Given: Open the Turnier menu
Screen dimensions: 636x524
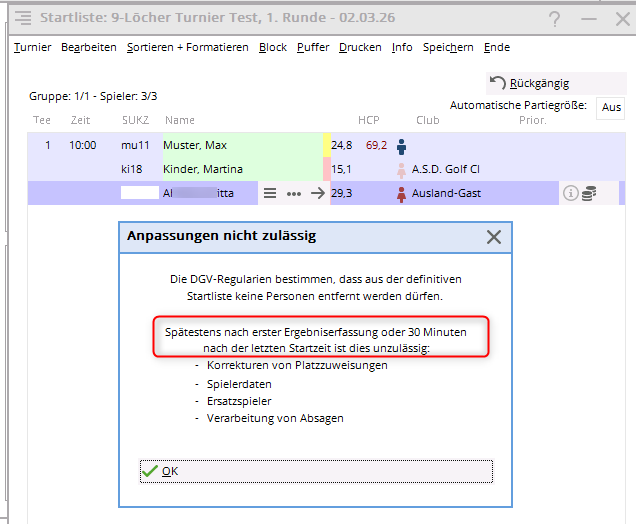Looking at the screenshot, I should pyautogui.click(x=32, y=47).
